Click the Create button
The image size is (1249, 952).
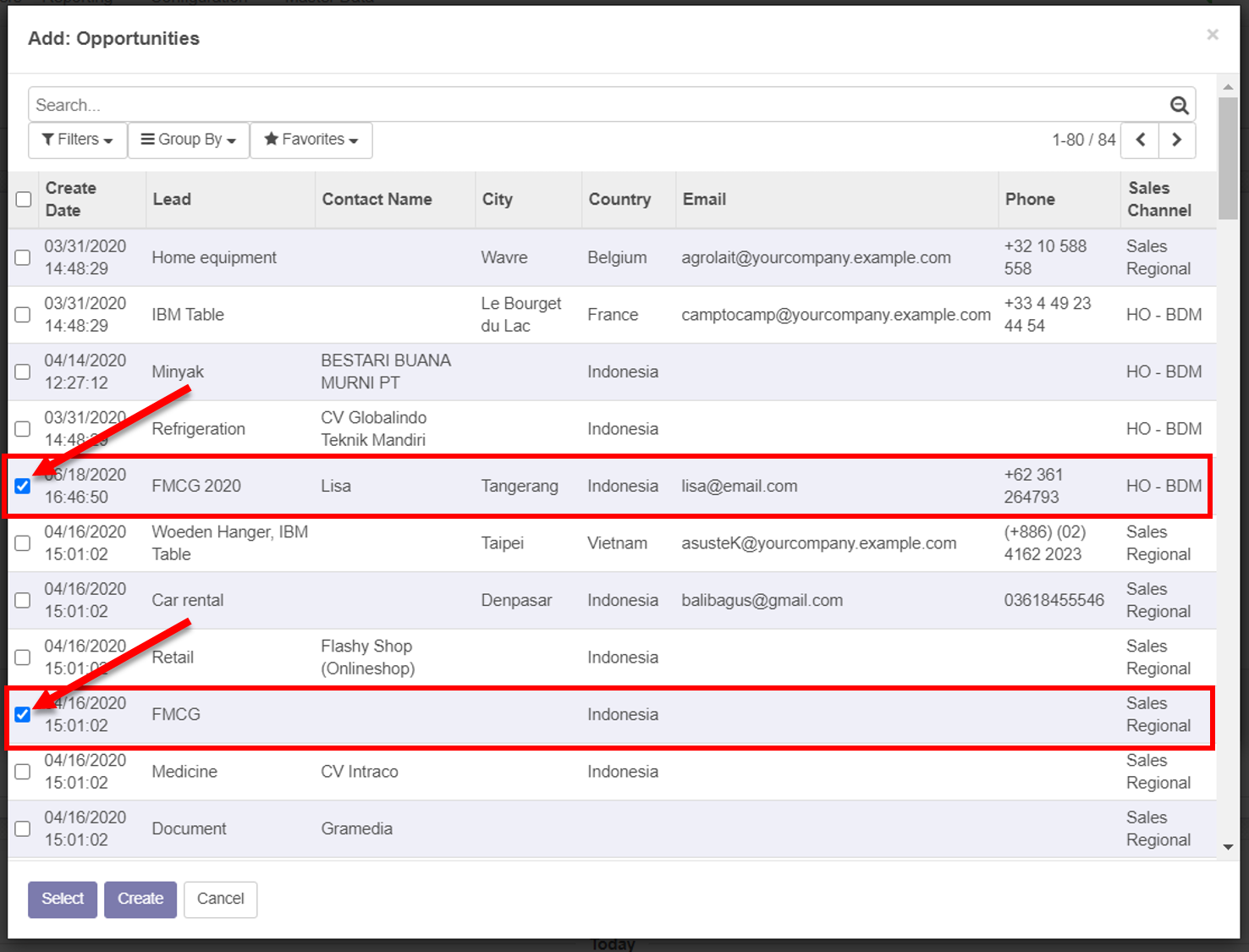coord(140,899)
